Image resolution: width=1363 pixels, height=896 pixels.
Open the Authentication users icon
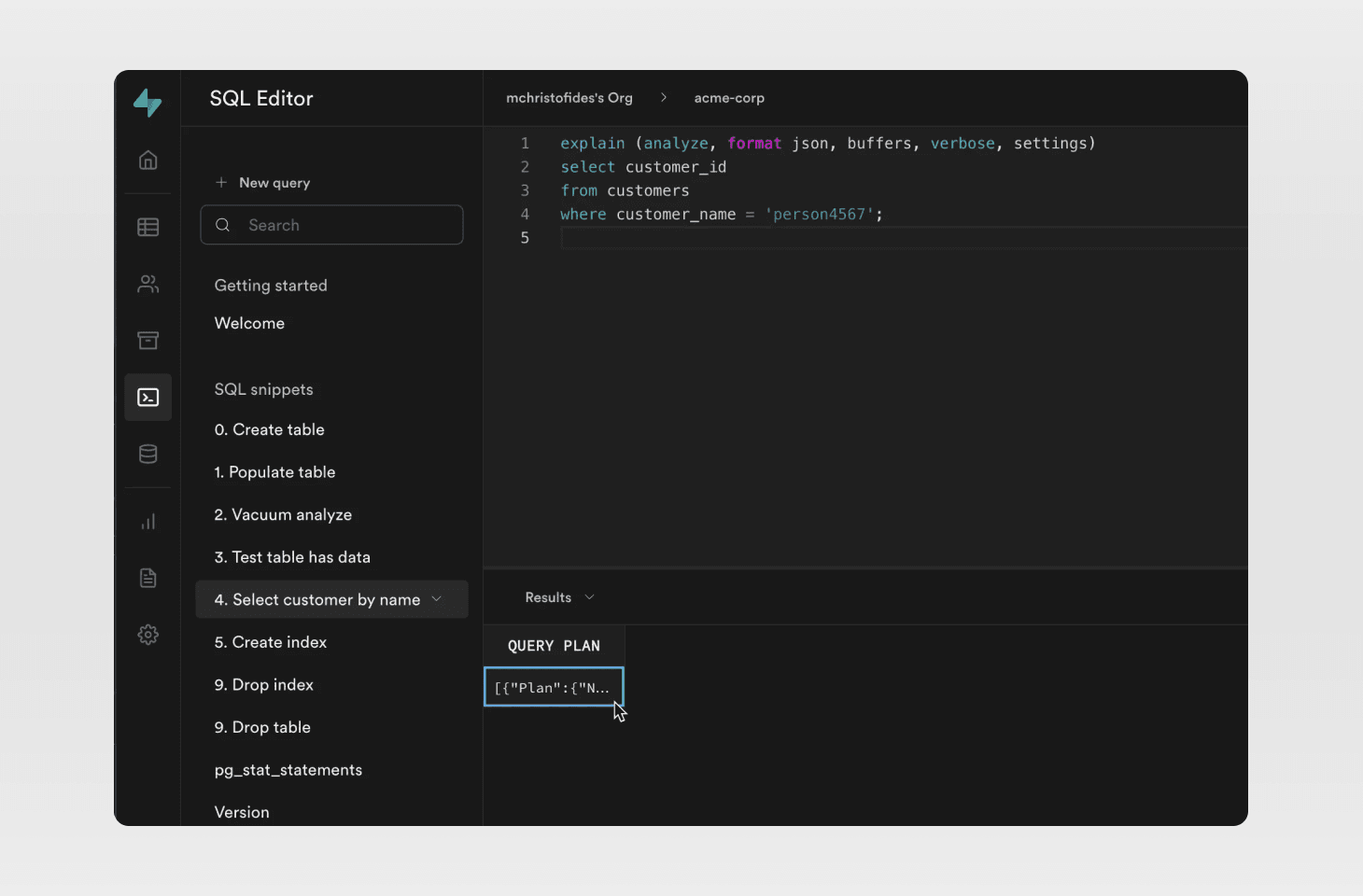point(148,284)
